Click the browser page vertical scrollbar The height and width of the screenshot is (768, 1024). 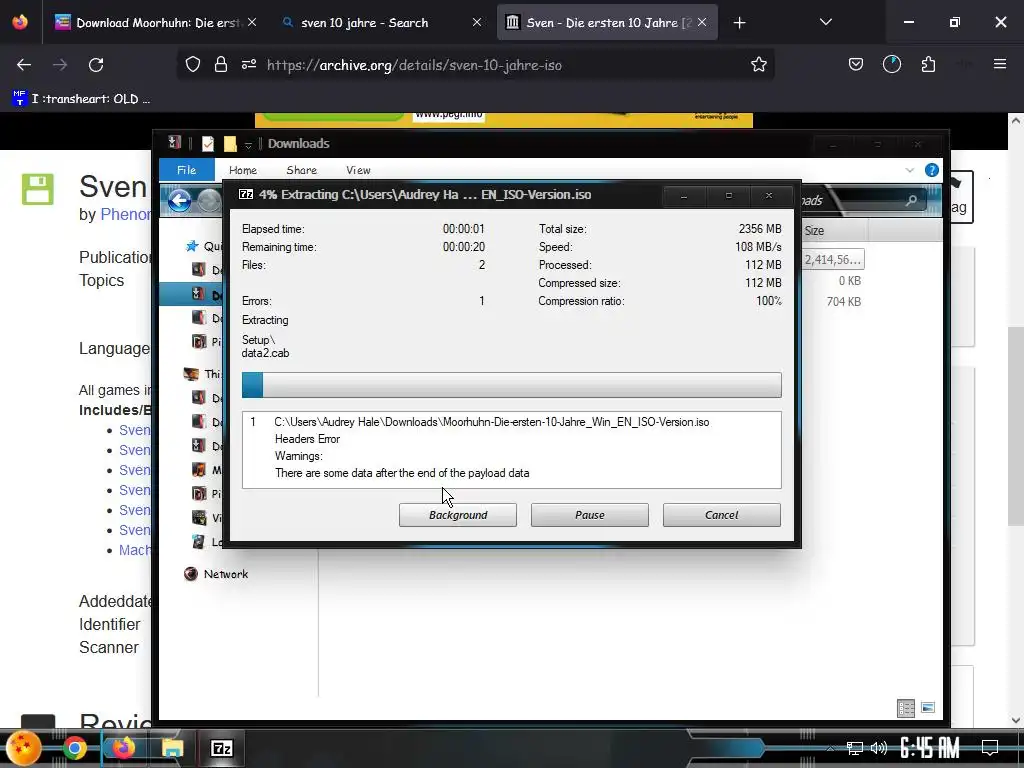click(1016, 424)
